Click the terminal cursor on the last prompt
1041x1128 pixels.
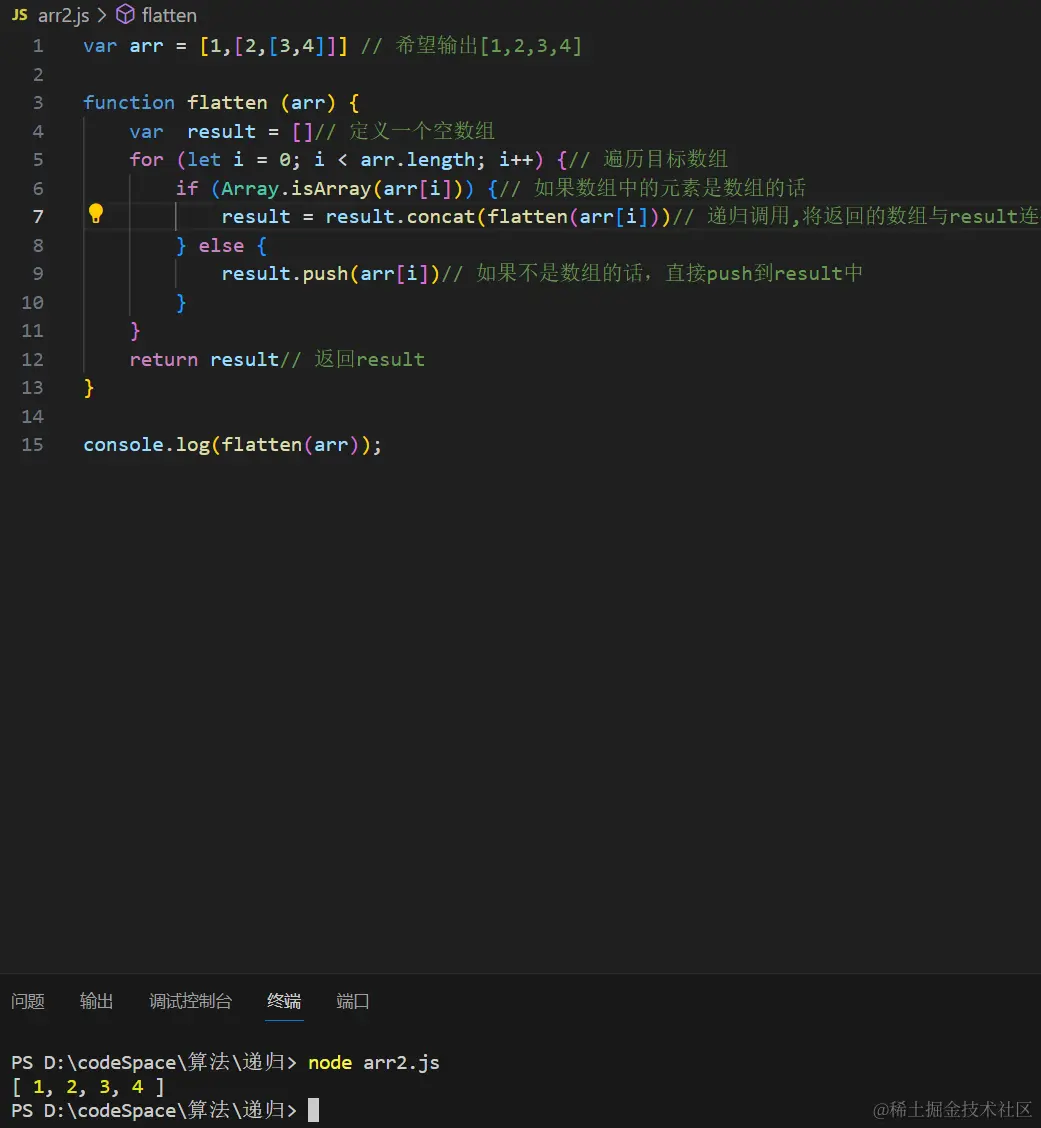(313, 1110)
